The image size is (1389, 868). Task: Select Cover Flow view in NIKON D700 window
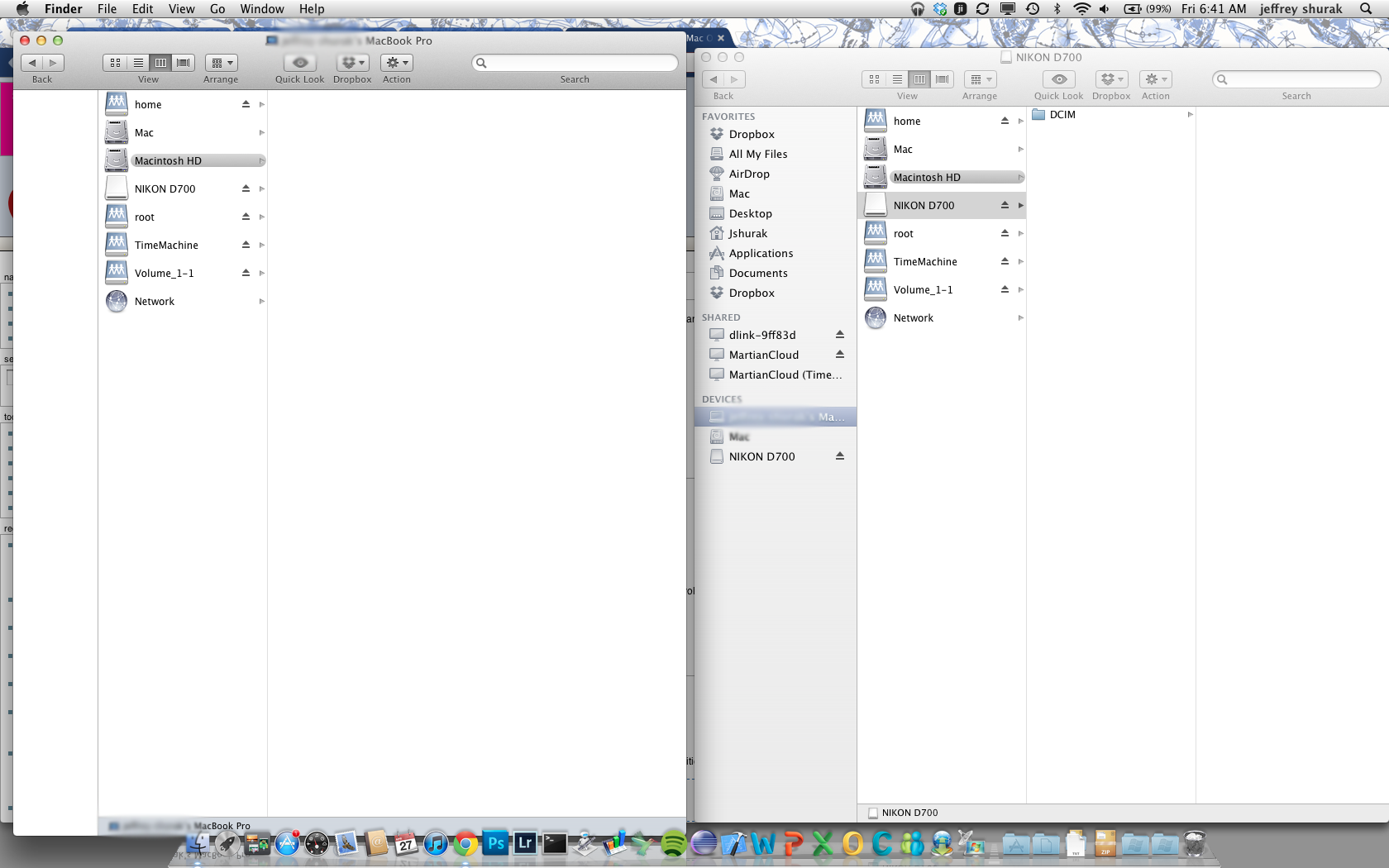pyautogui.click(x=943, y=79)
